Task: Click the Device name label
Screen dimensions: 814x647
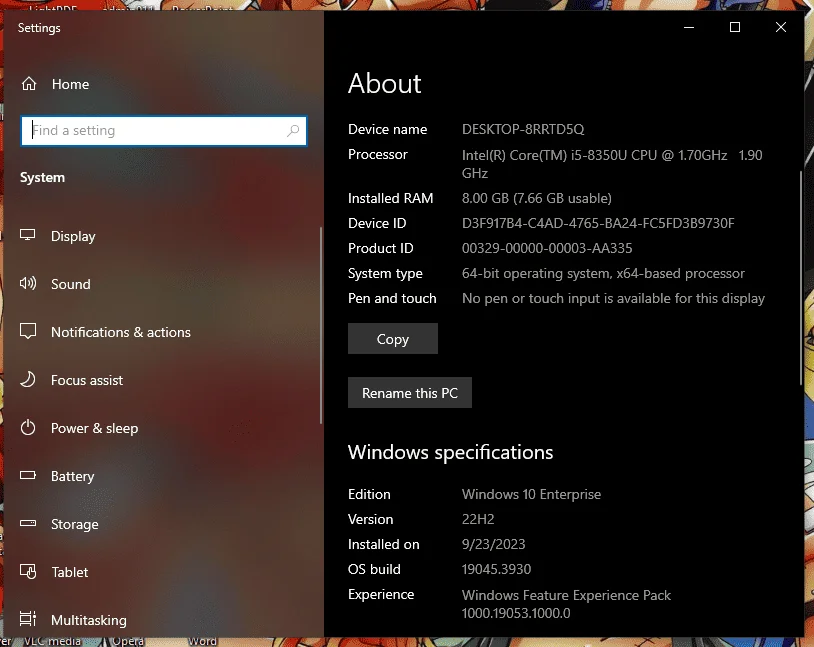Action: pos(387,129)
